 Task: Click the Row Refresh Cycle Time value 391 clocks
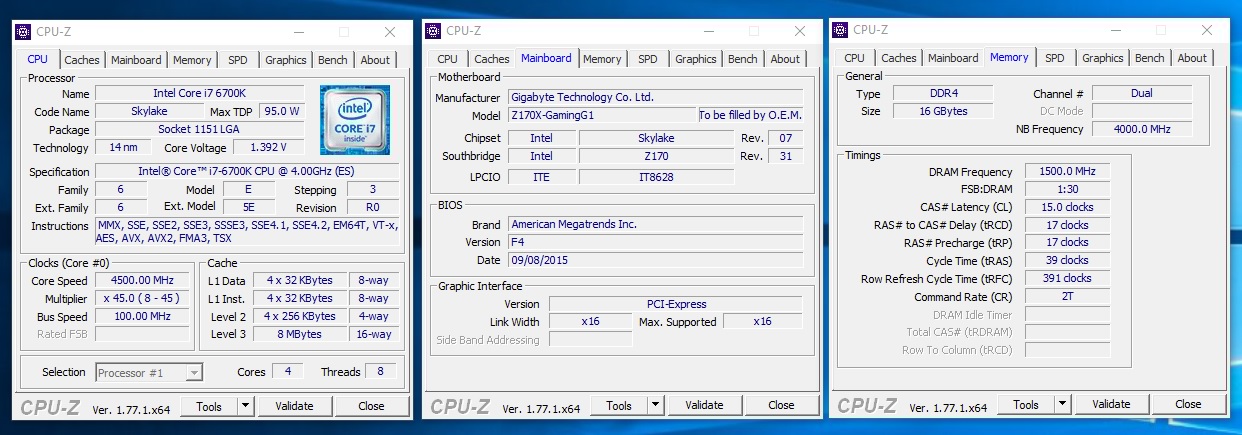1068,279
